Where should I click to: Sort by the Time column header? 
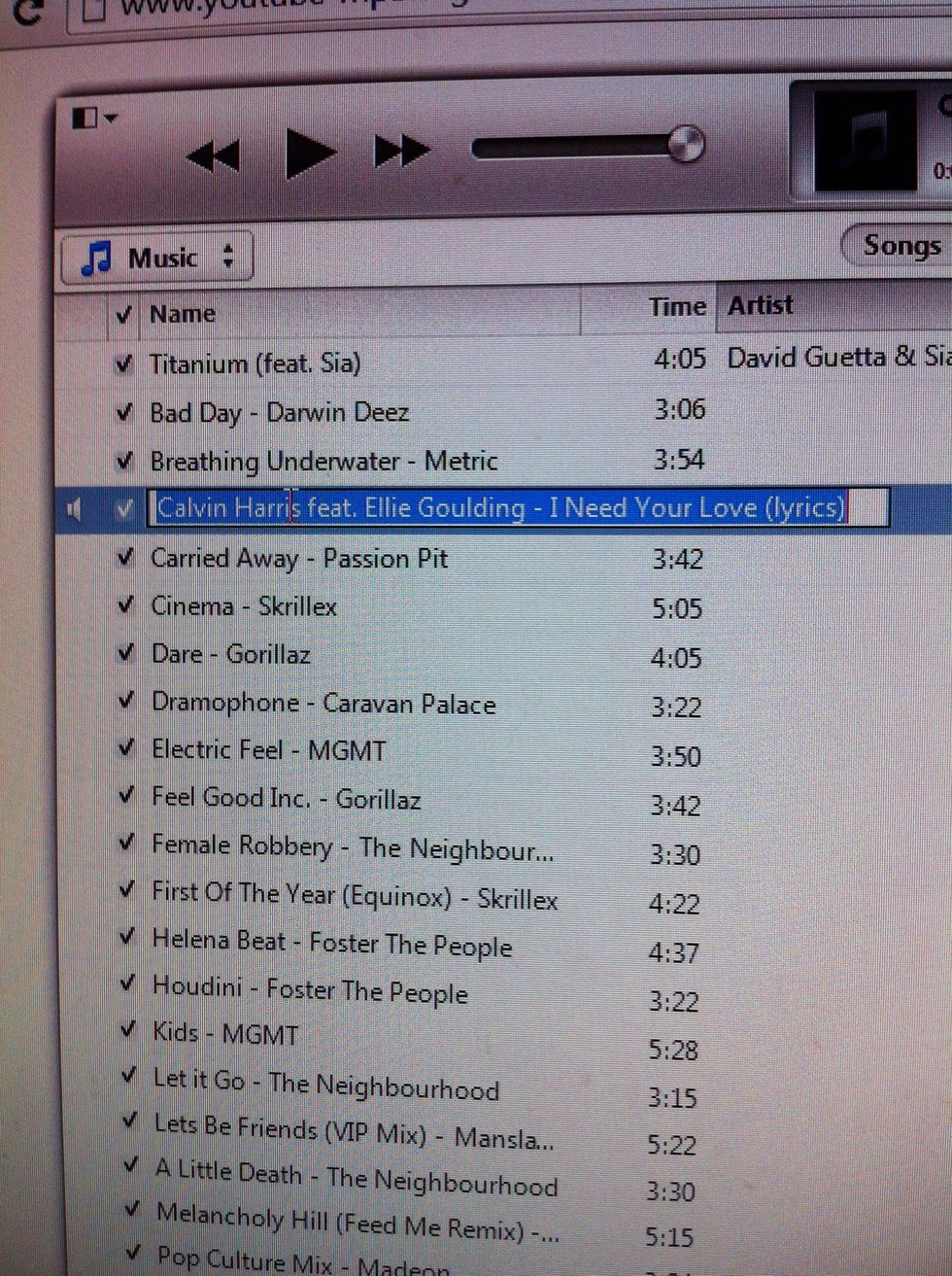tap(677, 307)
